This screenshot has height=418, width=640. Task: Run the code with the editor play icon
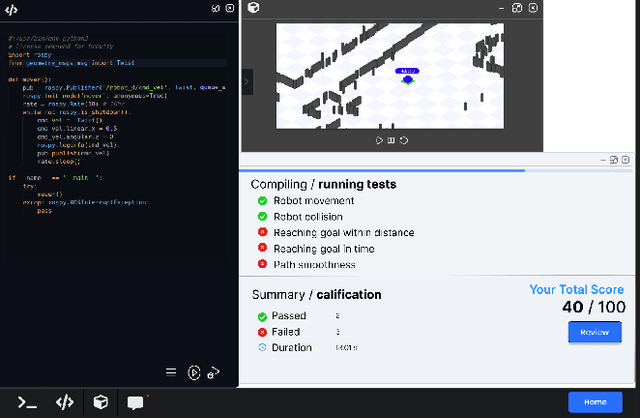tap(195, 373)
